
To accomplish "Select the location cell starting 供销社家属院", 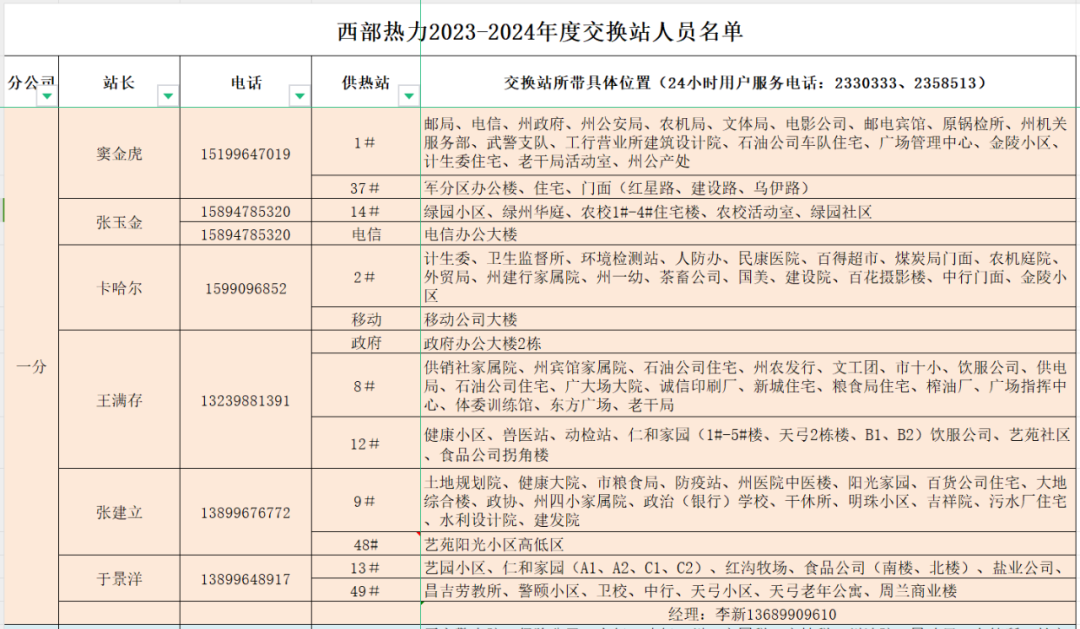I will point(748,386).
